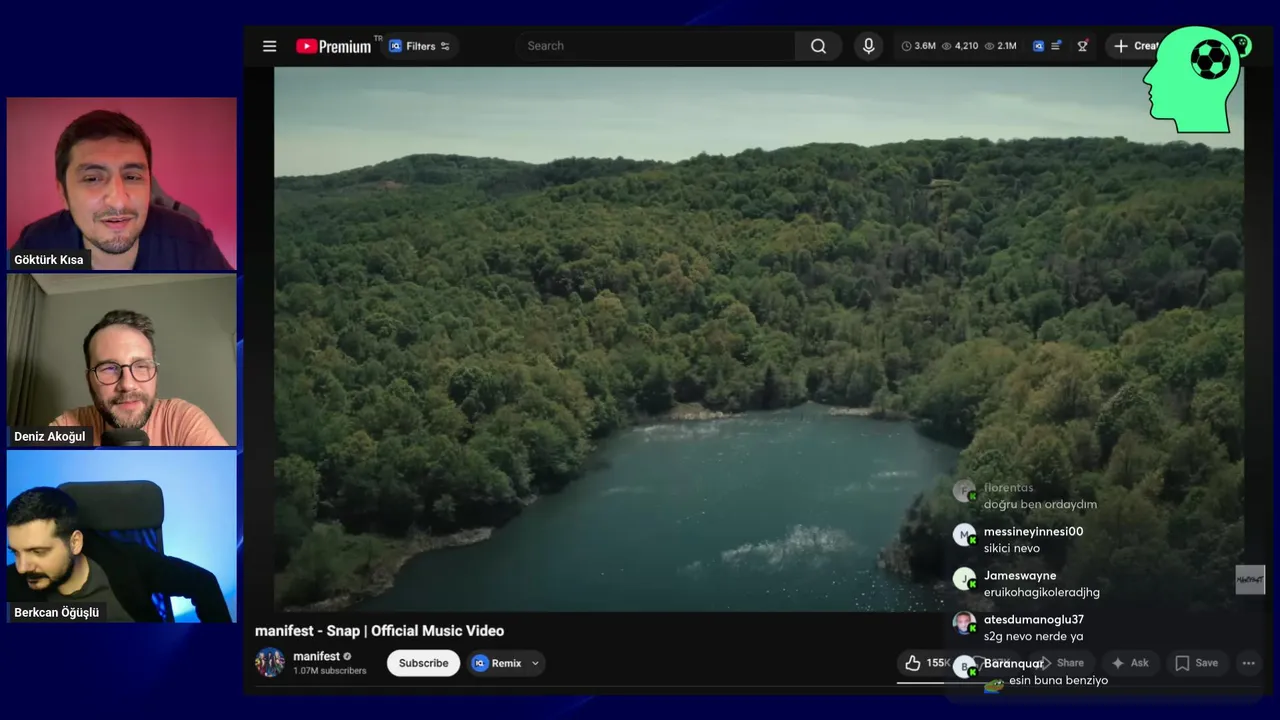Open the manifest channel avatar
The image size is (1280, 720).
270,662
